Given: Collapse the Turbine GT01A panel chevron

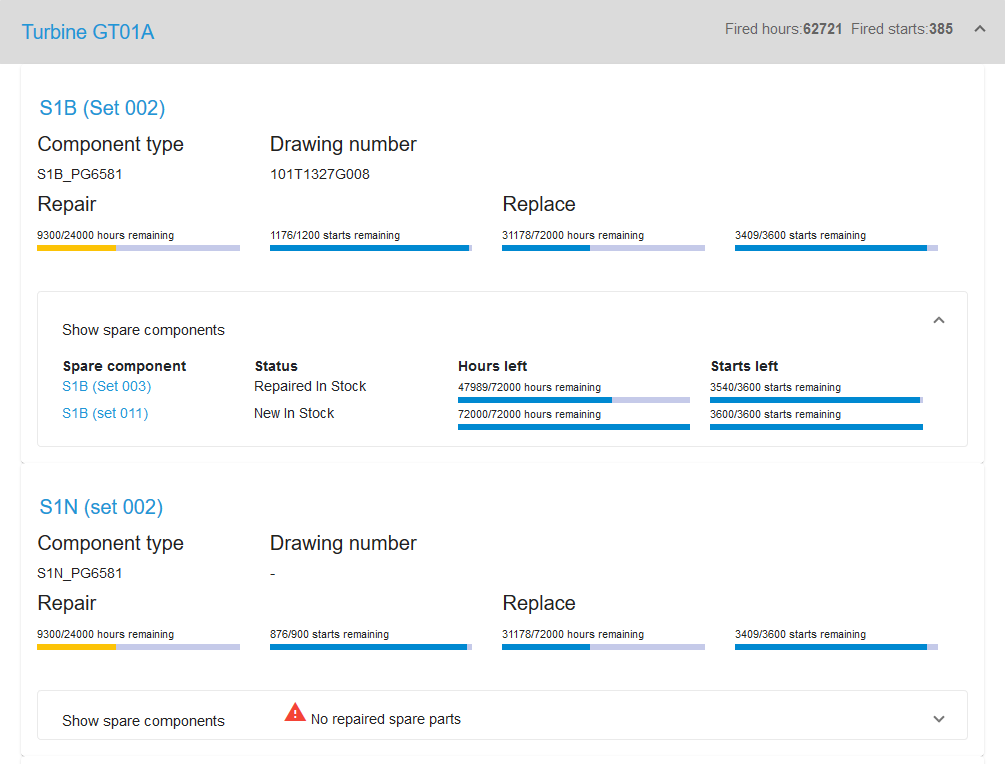Looking at the screenshot, I should [979, 29].
